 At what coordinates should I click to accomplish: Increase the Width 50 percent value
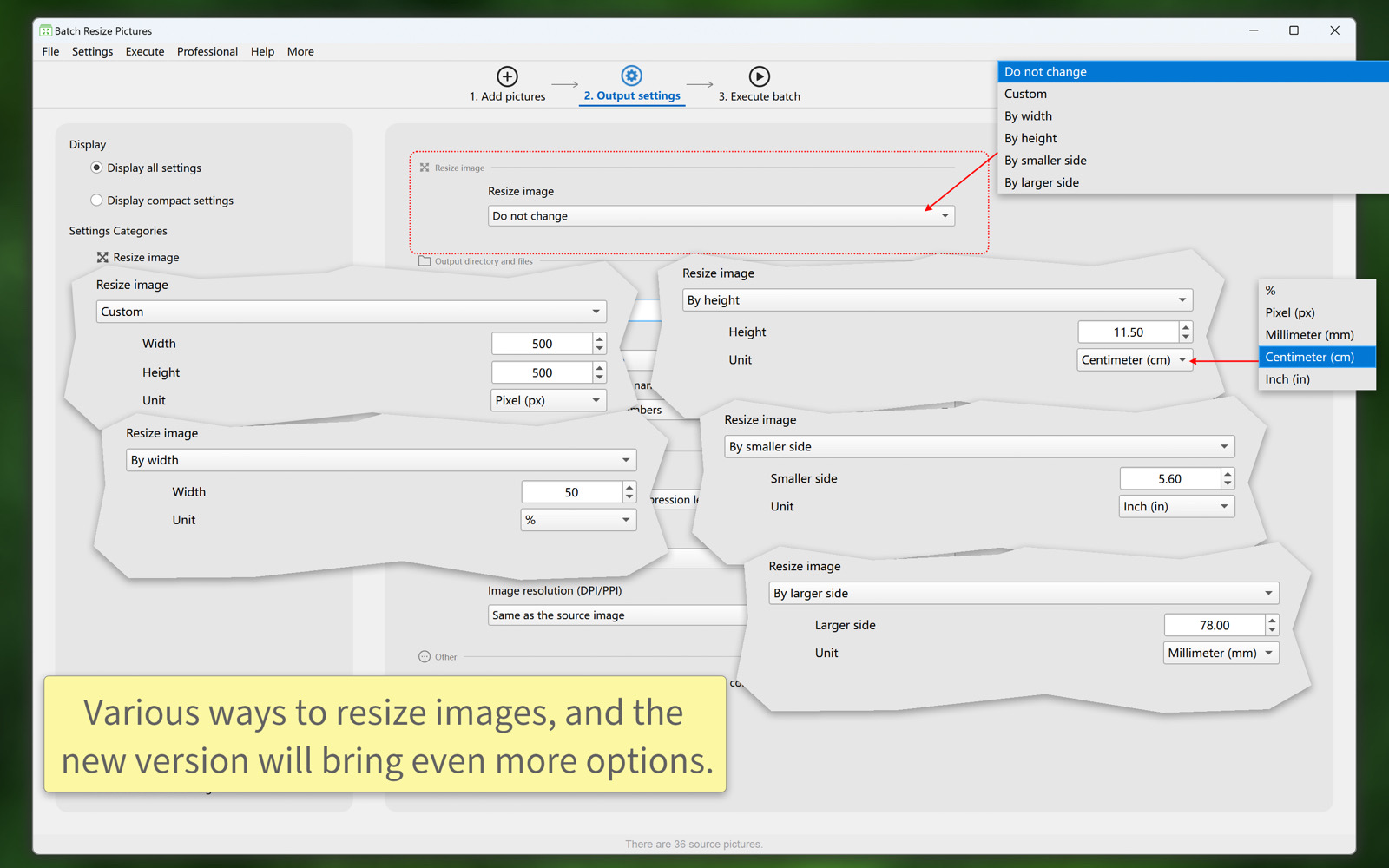629,487
